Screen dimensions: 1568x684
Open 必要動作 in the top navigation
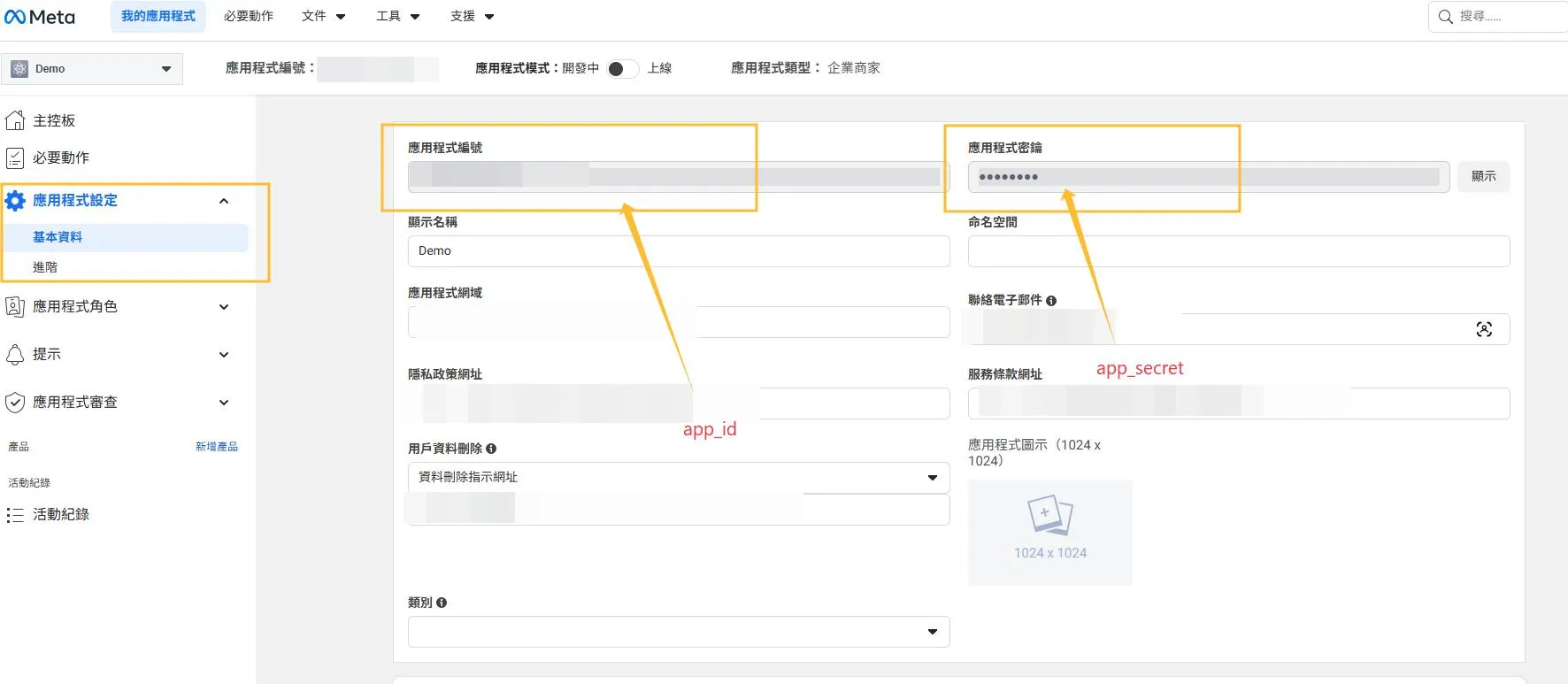tap(249, 17)
